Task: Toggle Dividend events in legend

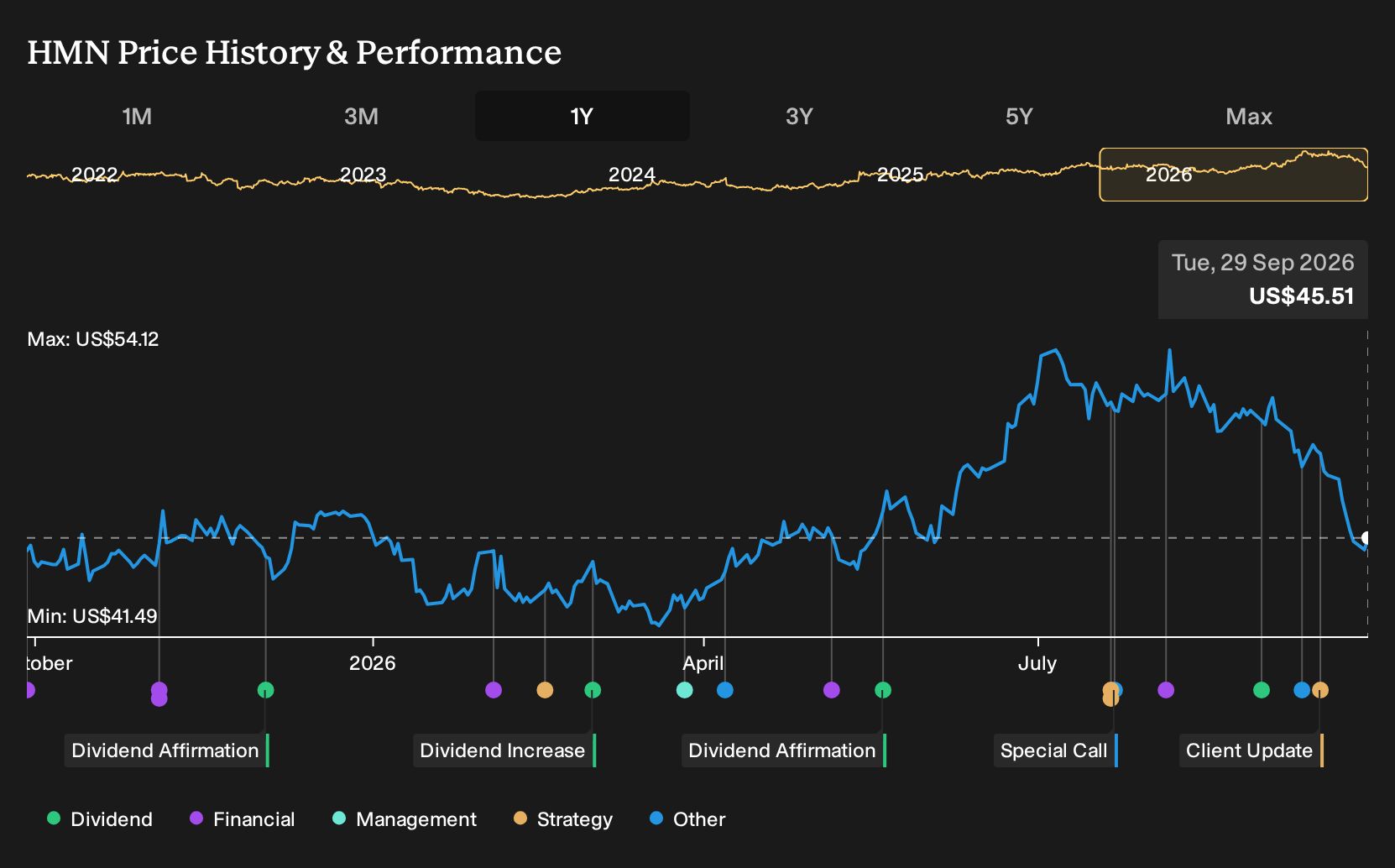Action: click(x=100, y=818)
